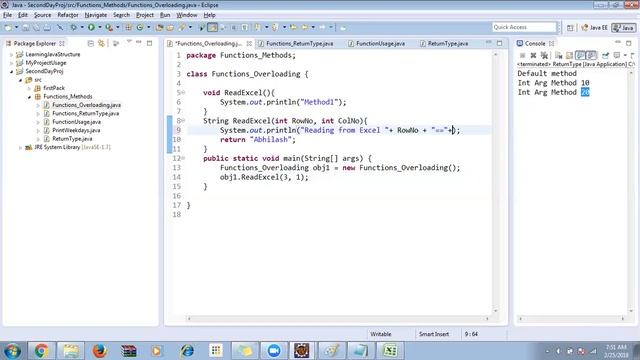Click the New file toolbar icon
This screenshot has width=640, height=360.
point(8,27)
